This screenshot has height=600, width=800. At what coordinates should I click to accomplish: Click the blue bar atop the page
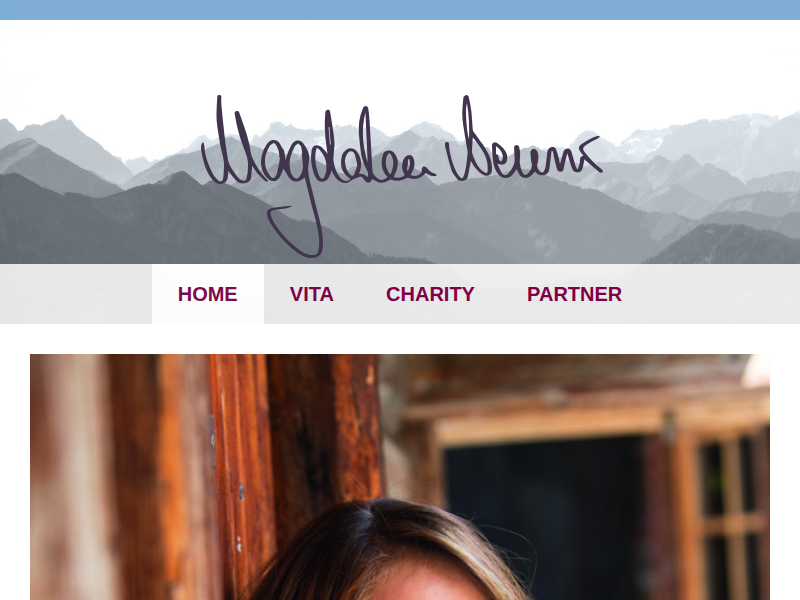[400, 10]
